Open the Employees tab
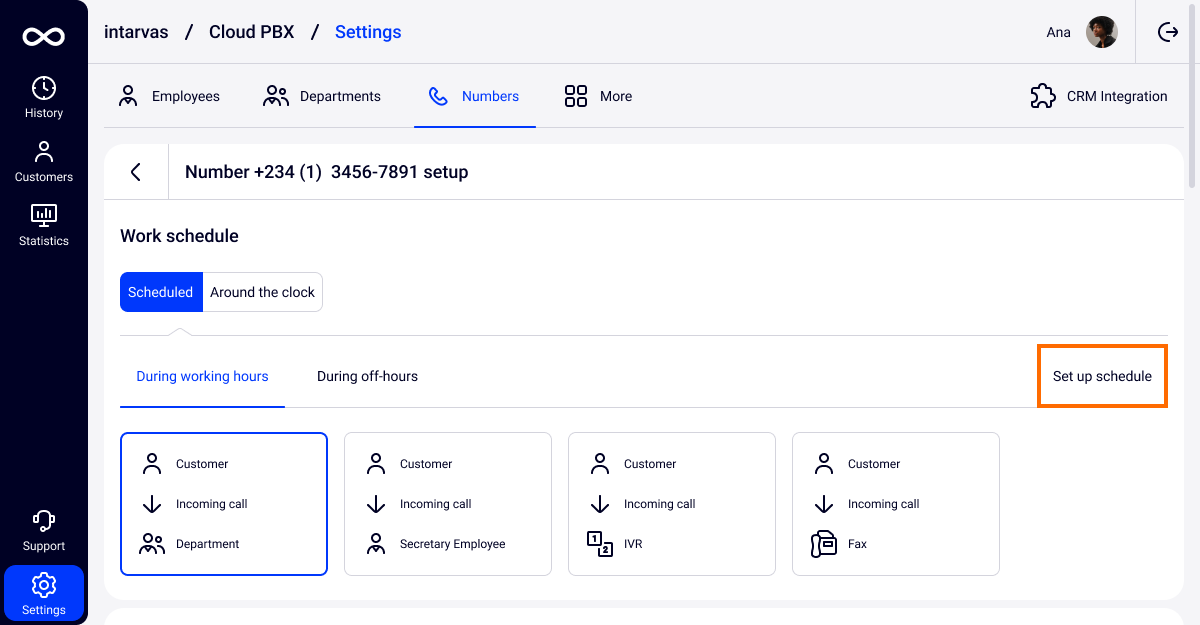Viewport: 1200px width, 625px height. [x=169, y=96]
